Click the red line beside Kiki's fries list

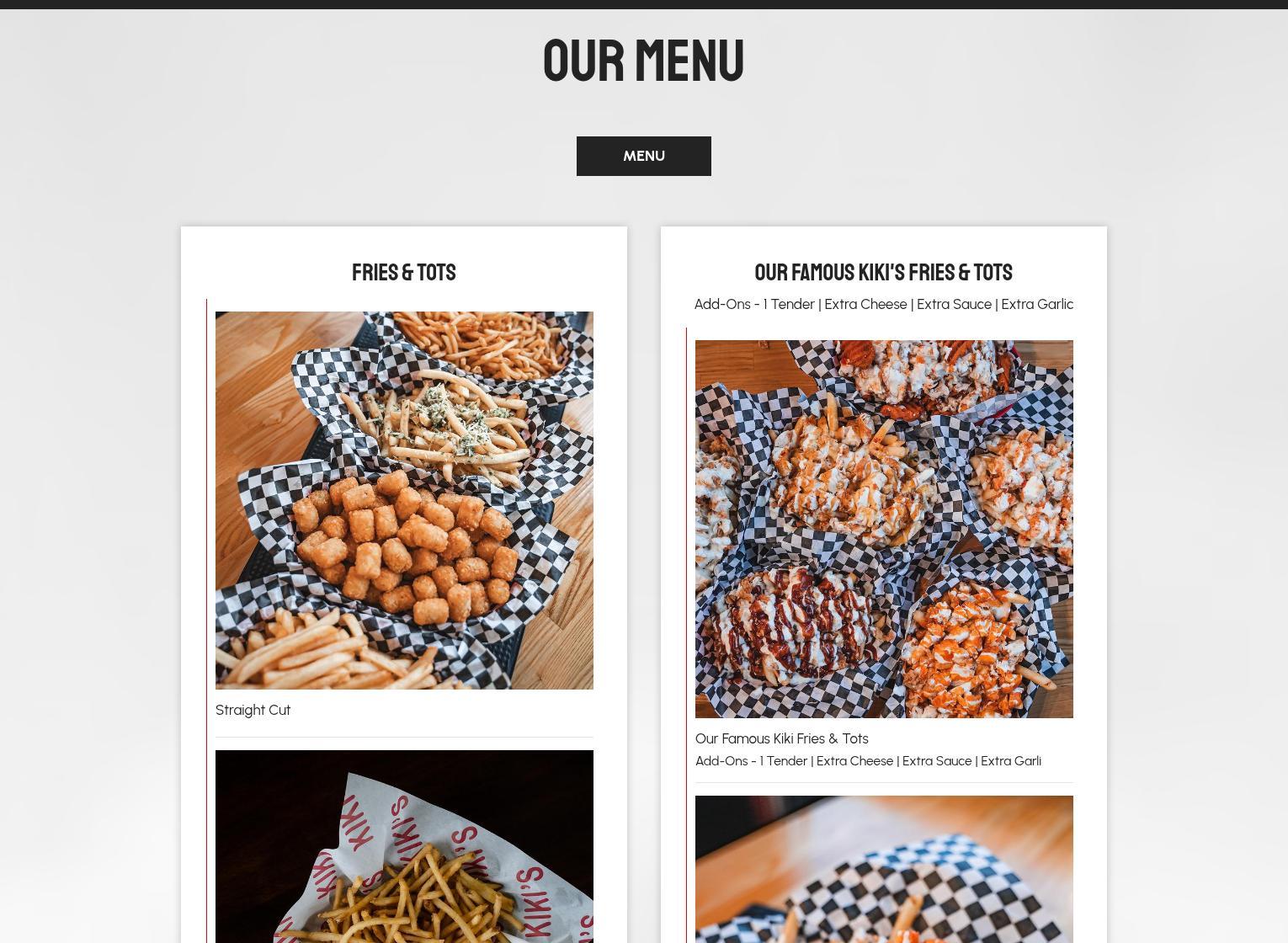coord(686,635)
